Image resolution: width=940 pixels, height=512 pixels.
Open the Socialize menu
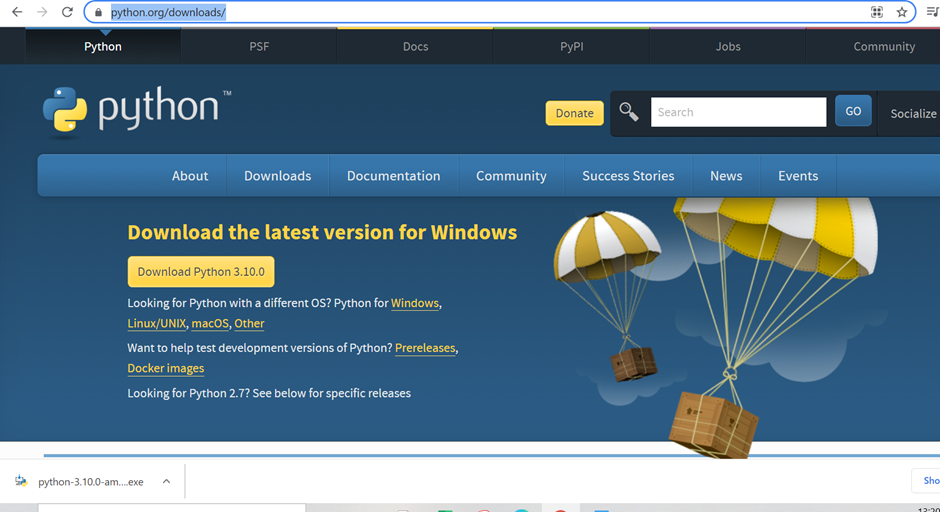912,113
